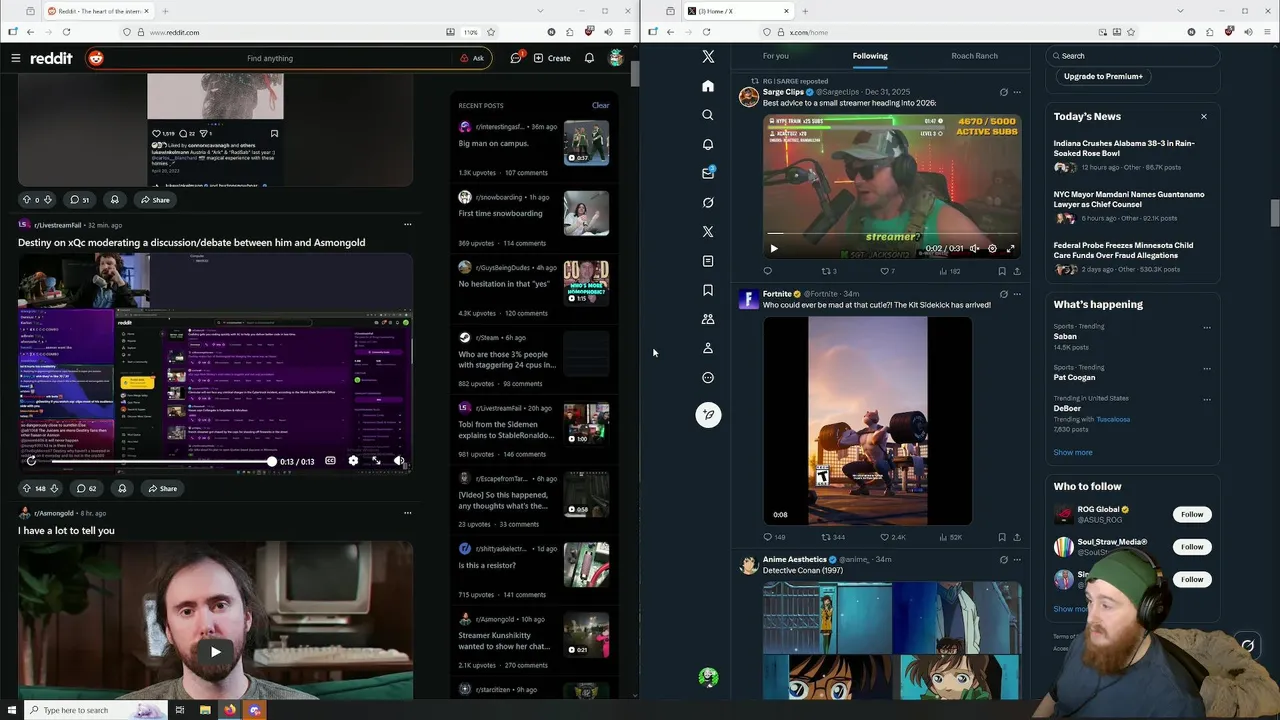Give award to the Destiny on xQc post

(x=122, y=489)
